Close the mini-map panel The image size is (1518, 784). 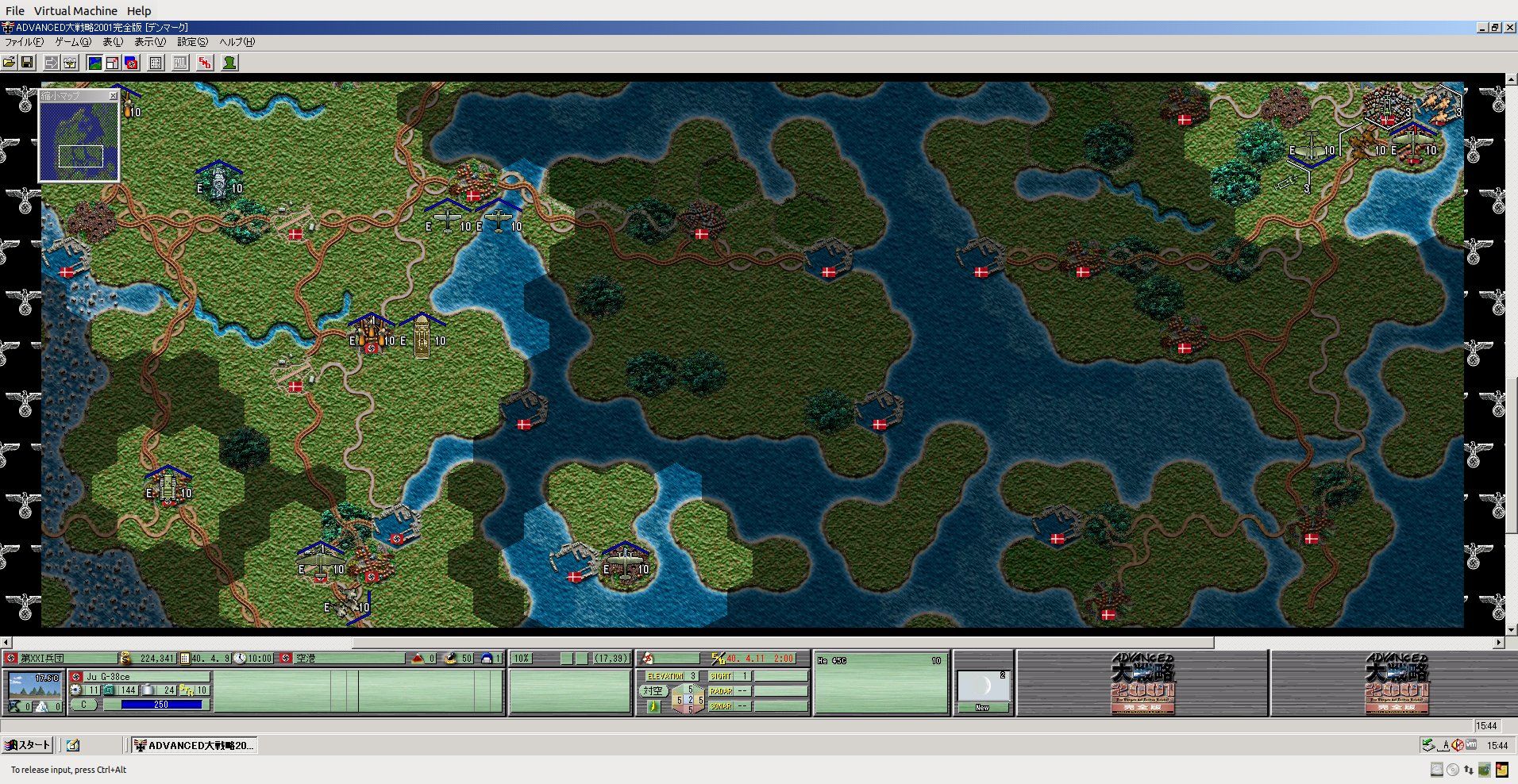113,96
